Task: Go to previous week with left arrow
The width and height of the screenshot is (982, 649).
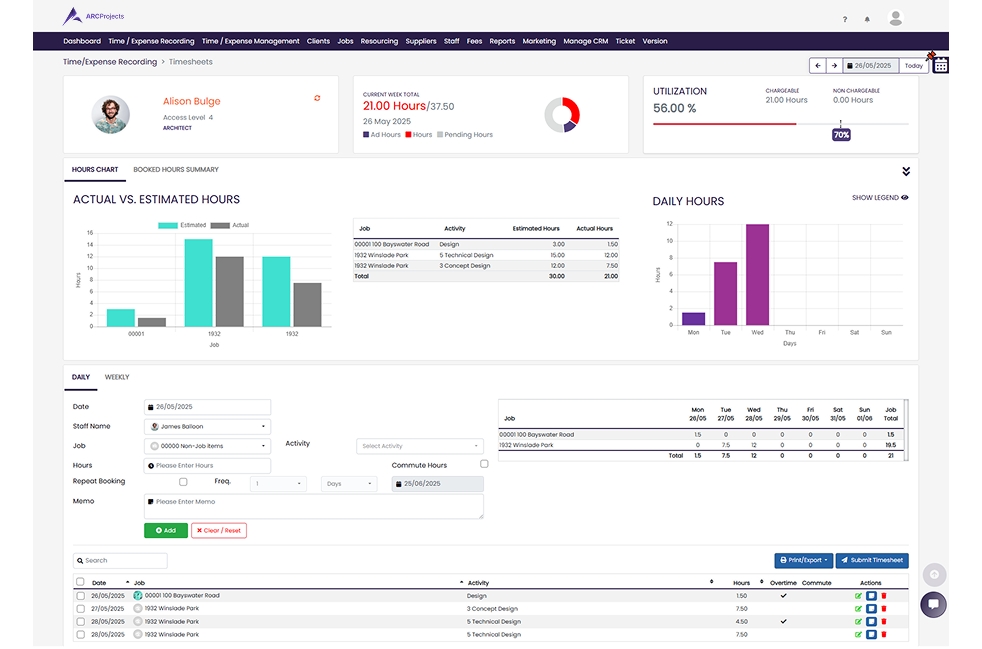Action: coord(818,66)
